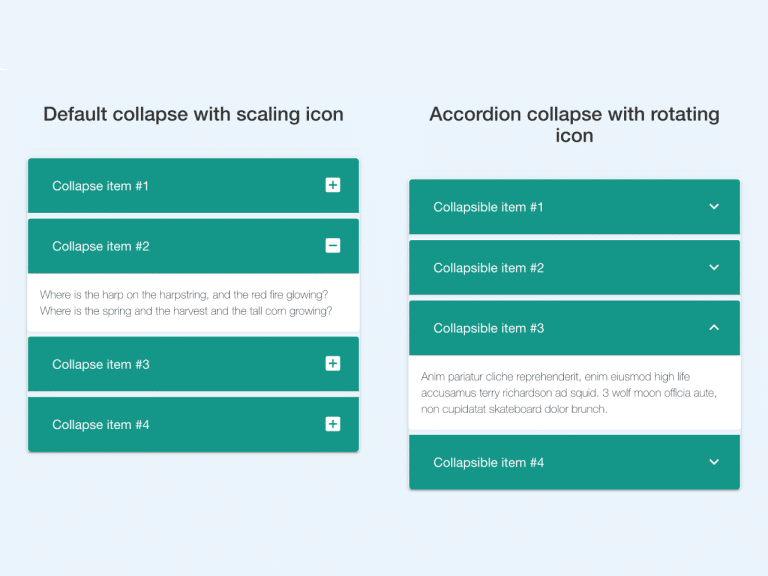Click the plus icon on Collapse item #1
The height and width of the screenshot is (576, 768).
click(x=333, y=185)
